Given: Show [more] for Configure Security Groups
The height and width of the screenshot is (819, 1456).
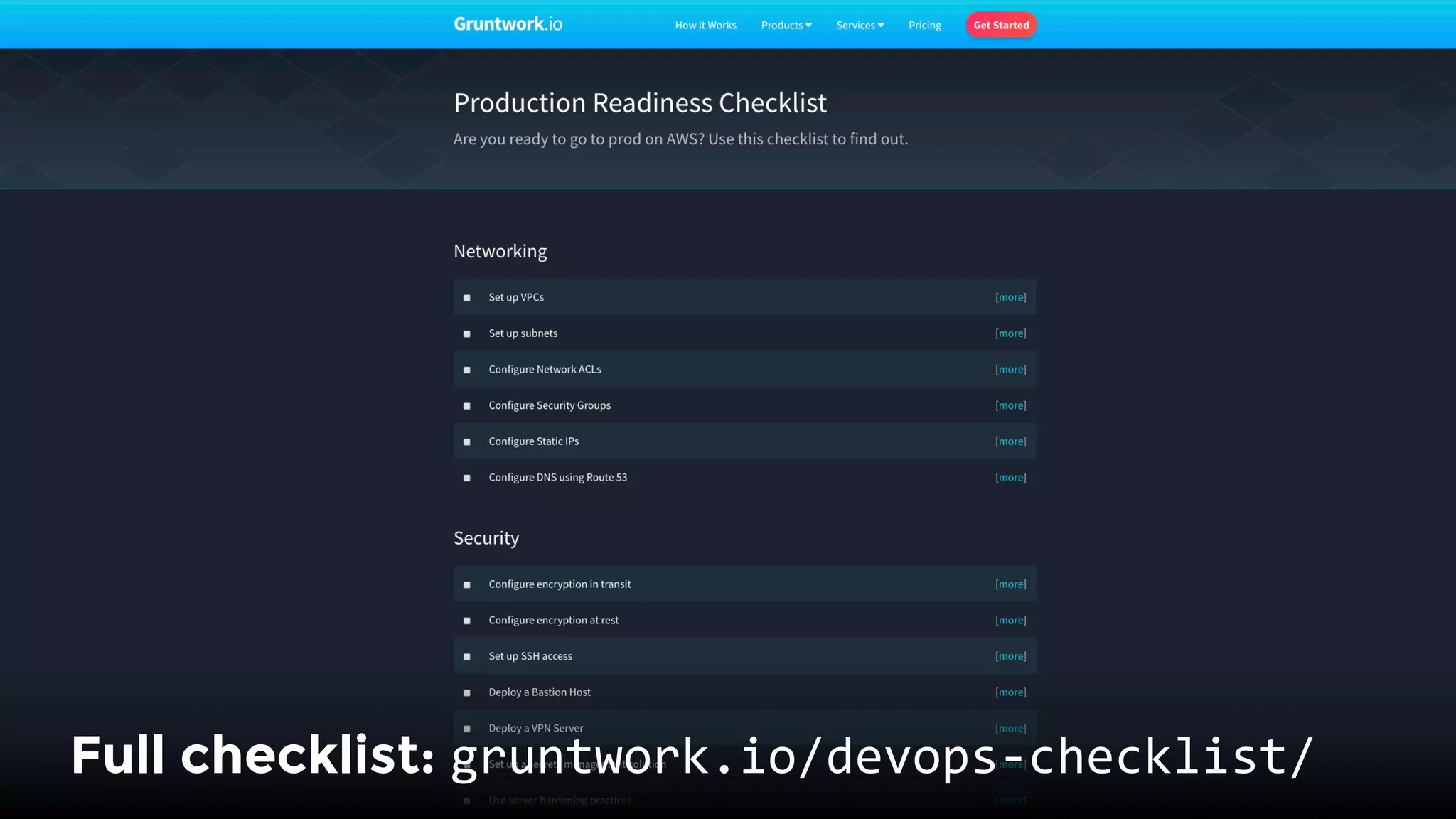Looking at the screenshot, I should 1010,405.
